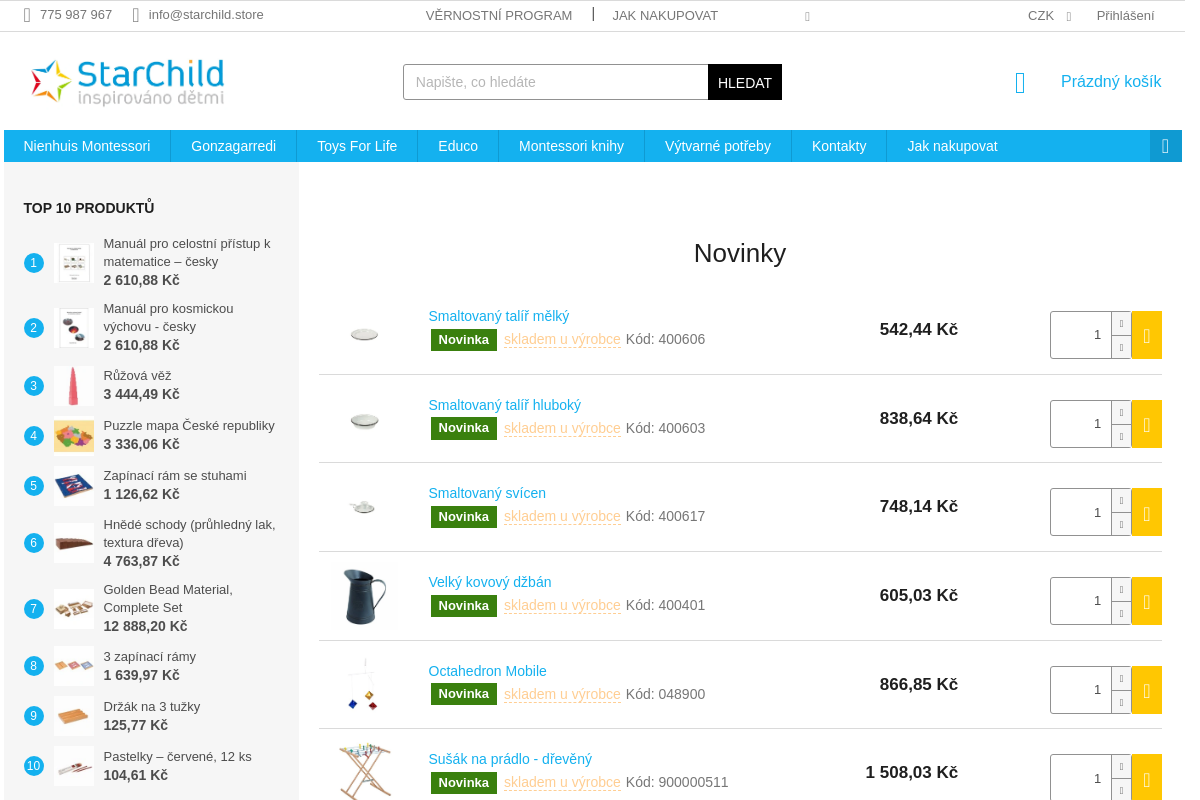The height and width of the screenshot is (800, 1200).
Task: Click Velký kovový džbán product thumbnail
Action: pyautogui.click(x=364, y=596)
